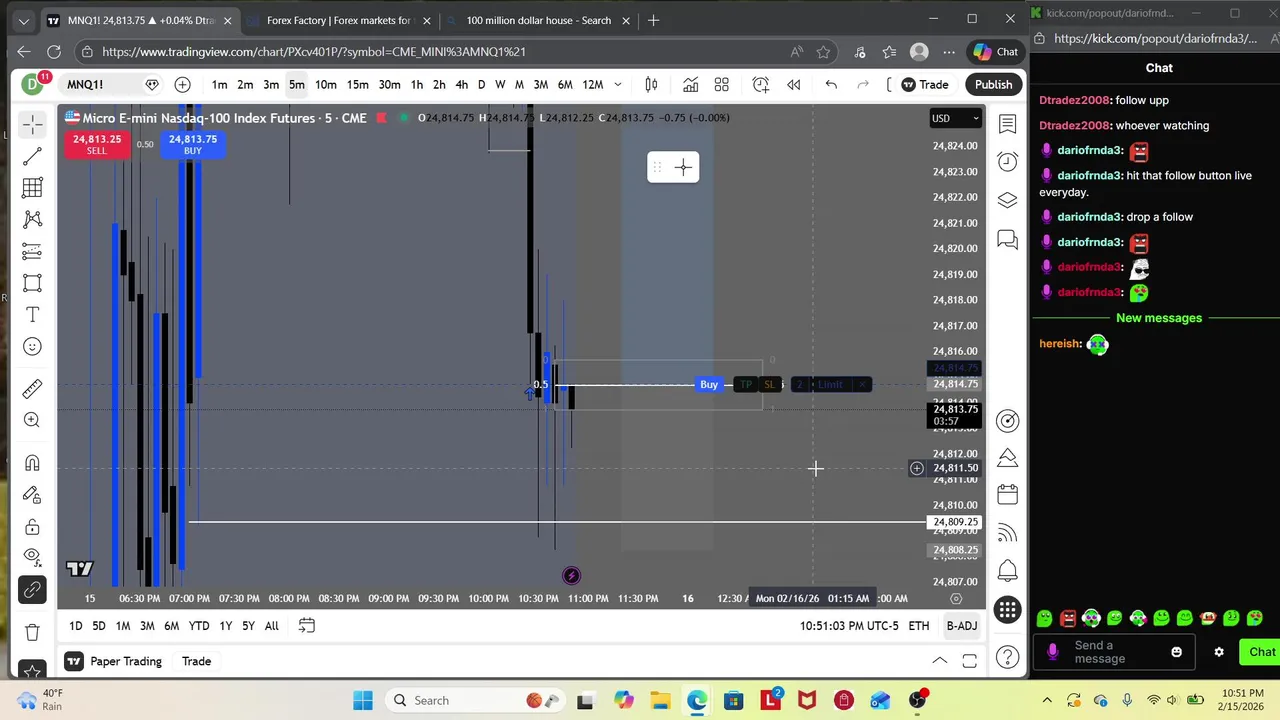1280x720 pixels.
Task: Toggle lock all drawing tools
Action: tap(32, 527)
